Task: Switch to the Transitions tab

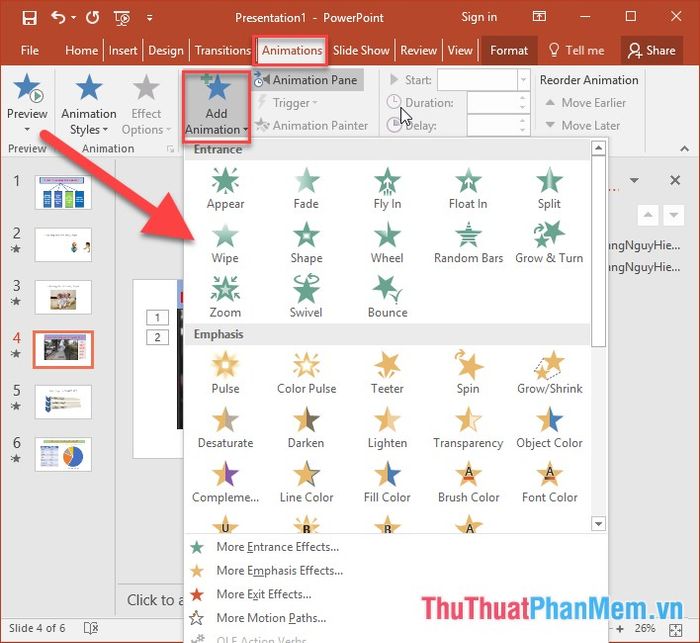Action: (223, 50)
